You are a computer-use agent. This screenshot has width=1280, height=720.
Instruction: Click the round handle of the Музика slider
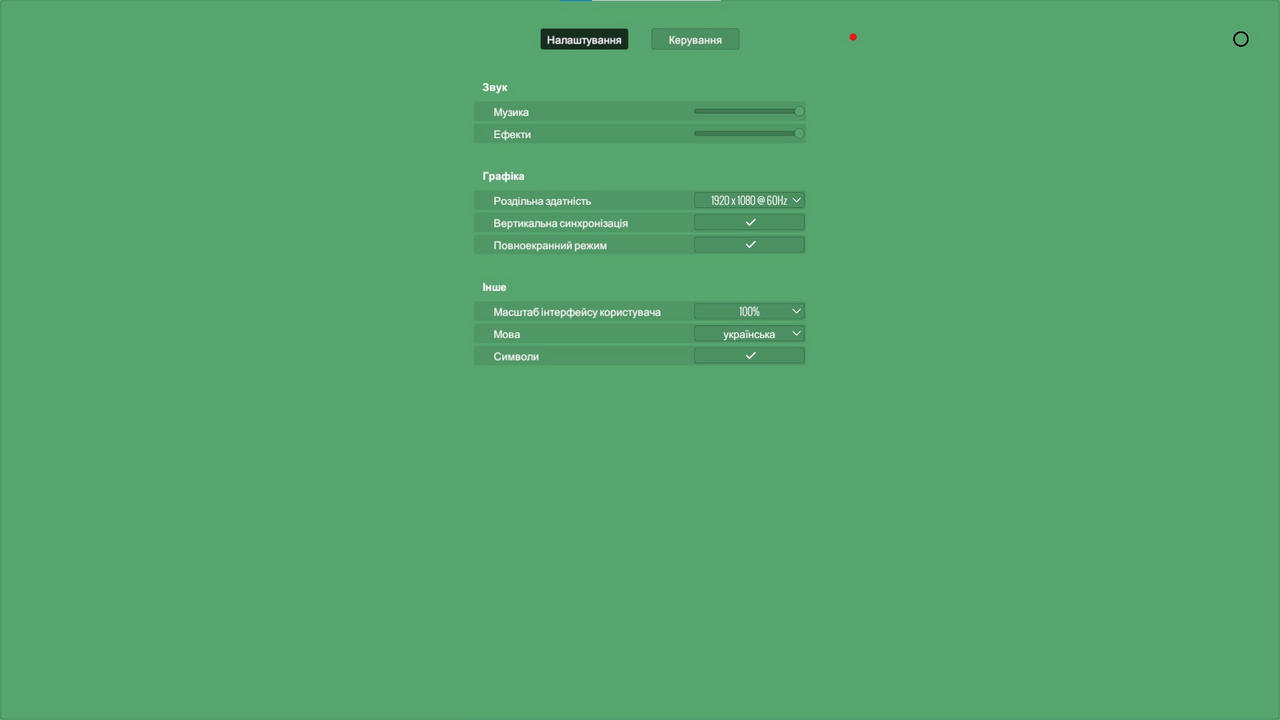point(799,112)
